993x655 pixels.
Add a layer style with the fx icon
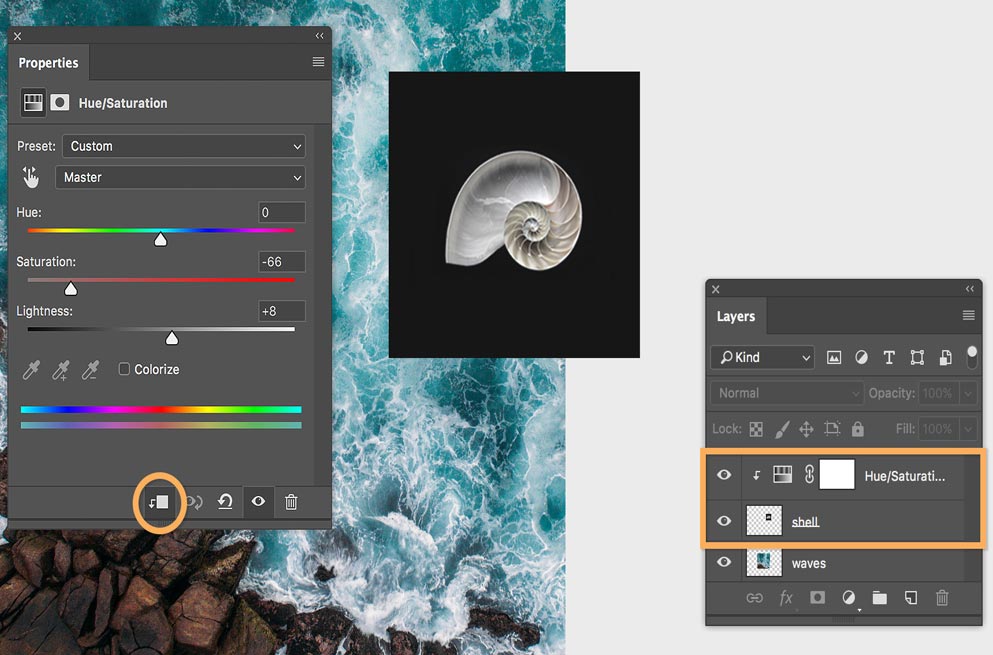pos(786,598)
